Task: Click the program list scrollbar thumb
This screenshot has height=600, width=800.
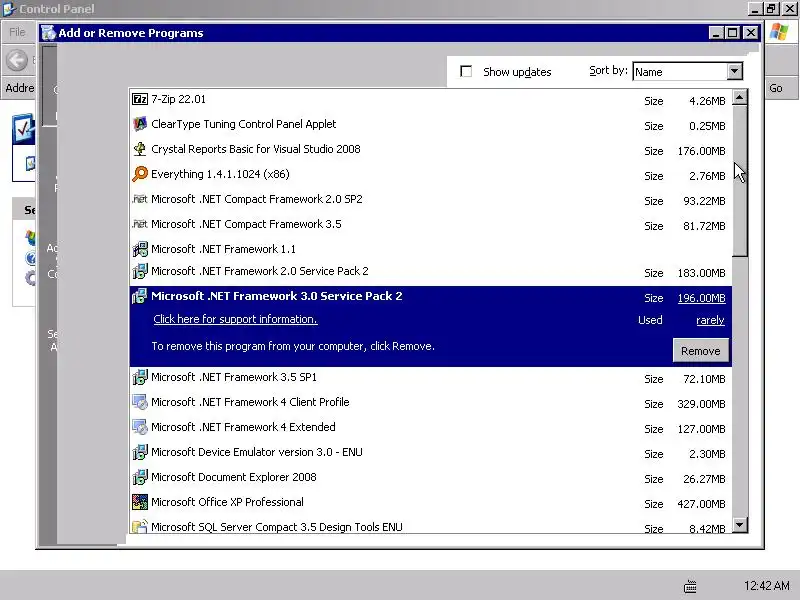Action: (740, 181)
